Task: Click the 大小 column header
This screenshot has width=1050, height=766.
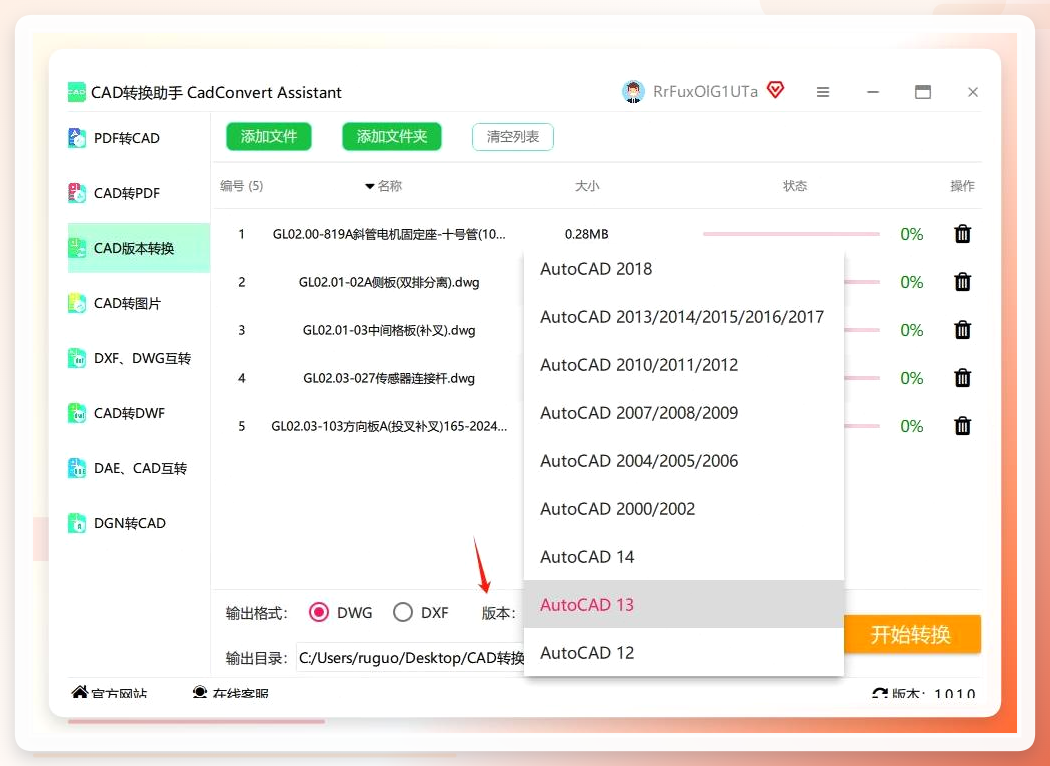Action: coord(587,186)
